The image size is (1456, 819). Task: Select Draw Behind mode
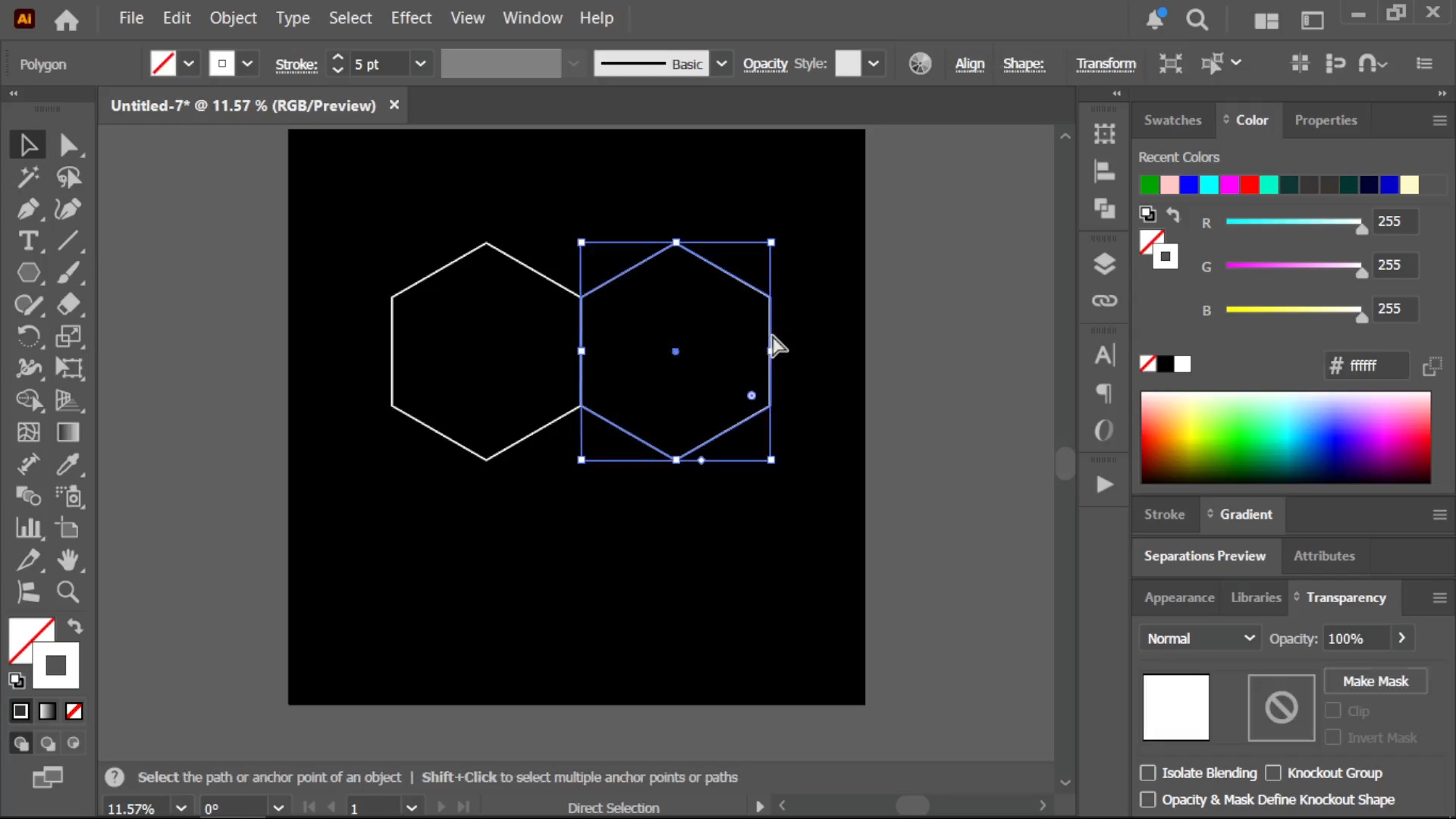click(x=47, y=743)
